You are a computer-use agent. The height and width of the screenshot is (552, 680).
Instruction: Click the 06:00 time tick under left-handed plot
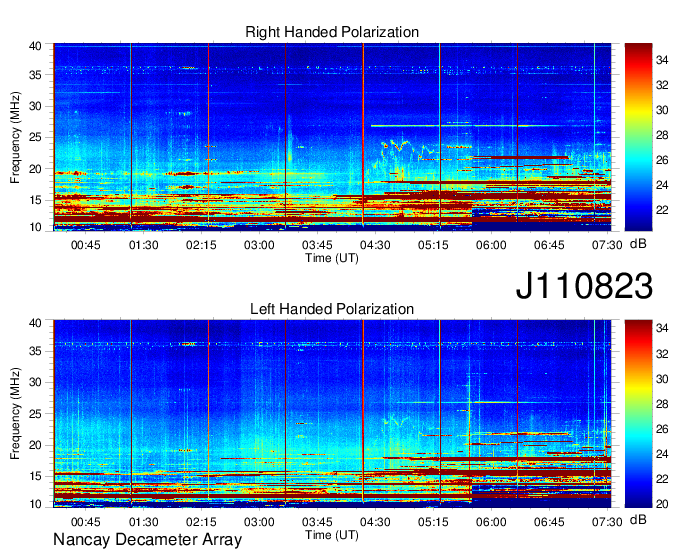point(491,522)
